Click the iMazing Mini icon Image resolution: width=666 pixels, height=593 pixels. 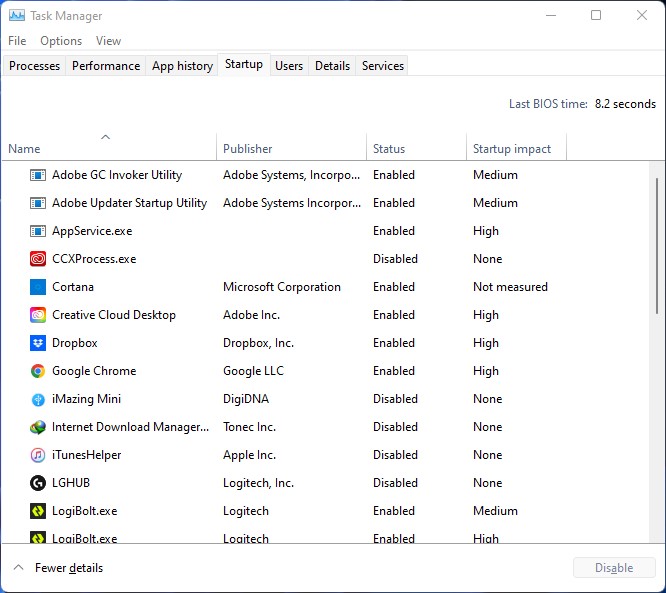(38, 399)
